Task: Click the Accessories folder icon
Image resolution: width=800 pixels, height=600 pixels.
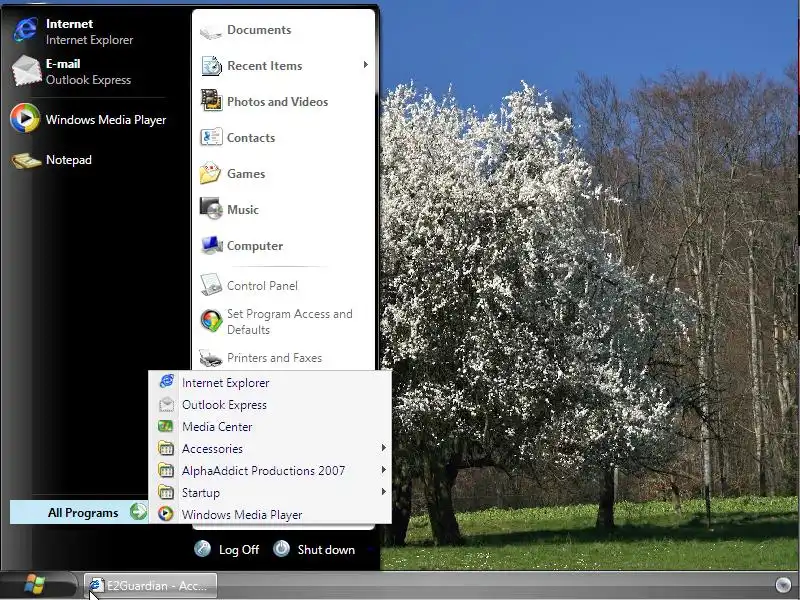Action: coord(166,448)
